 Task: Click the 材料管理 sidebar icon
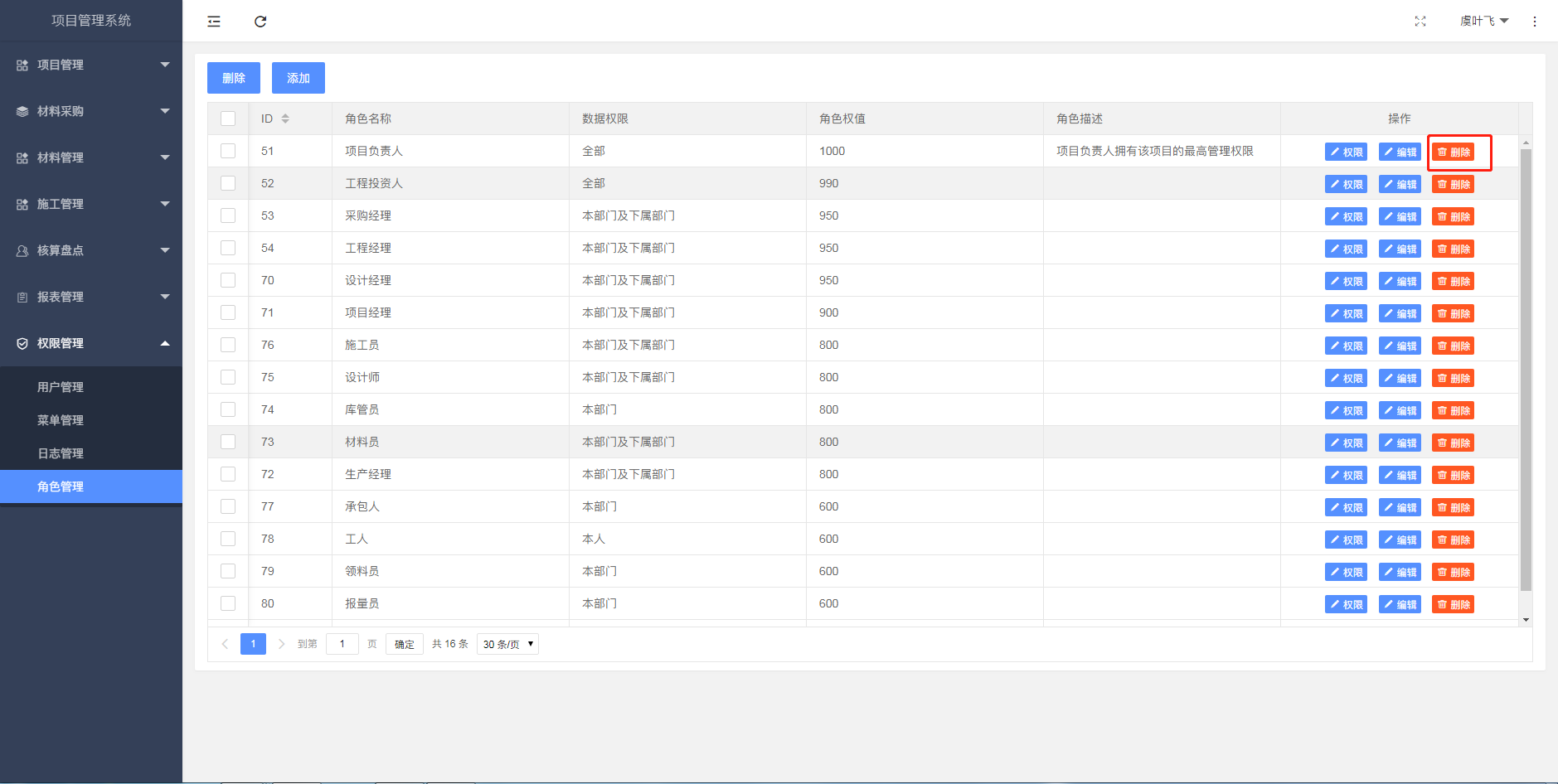[22, 157]
